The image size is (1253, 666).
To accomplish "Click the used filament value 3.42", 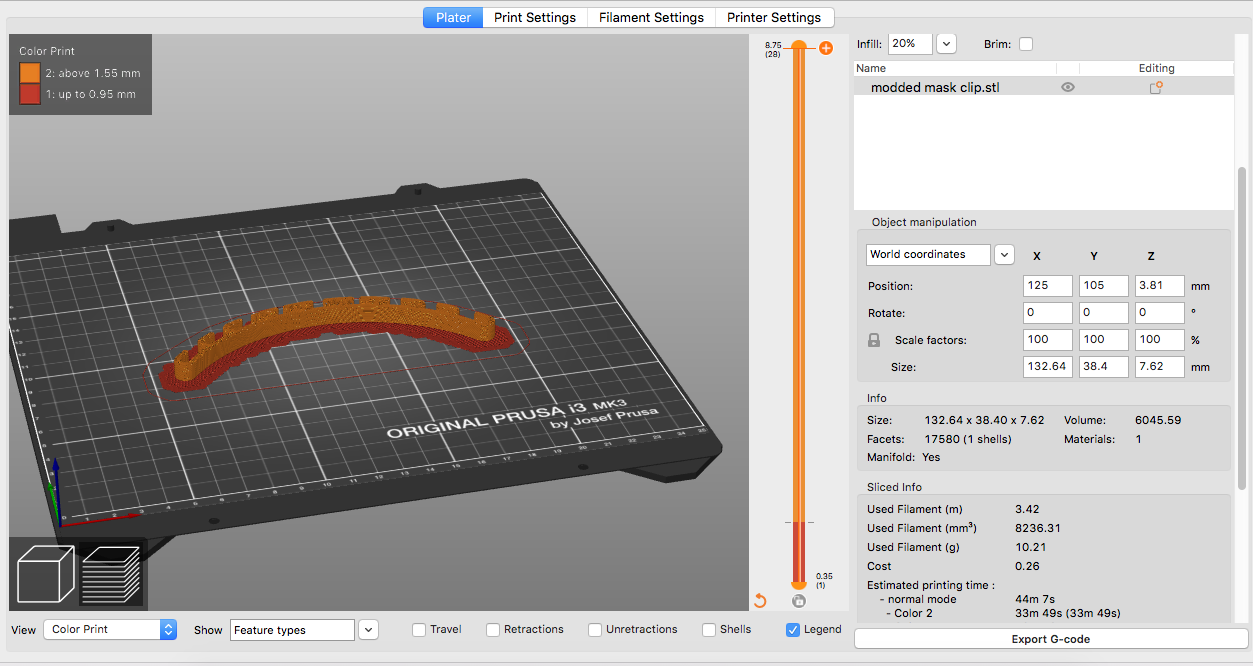I will tap(1028, 509).
